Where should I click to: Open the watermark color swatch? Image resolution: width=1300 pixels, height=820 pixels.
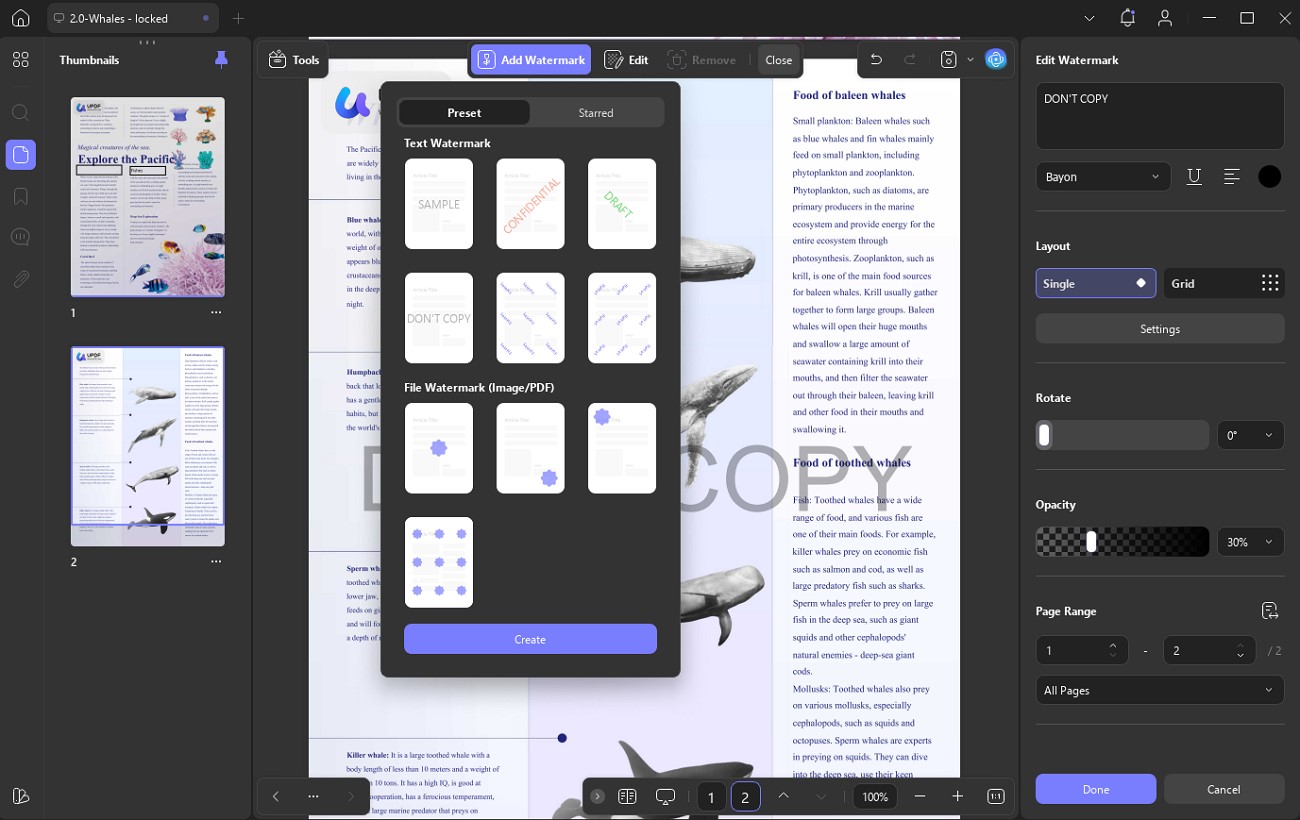coord(1270,176)
